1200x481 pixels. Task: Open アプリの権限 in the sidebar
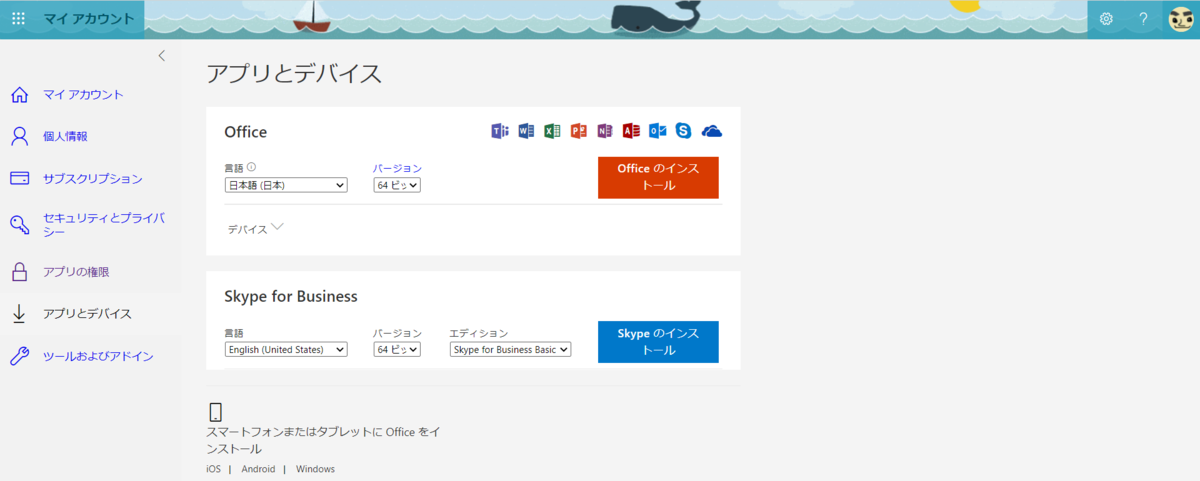pos(76,271)
